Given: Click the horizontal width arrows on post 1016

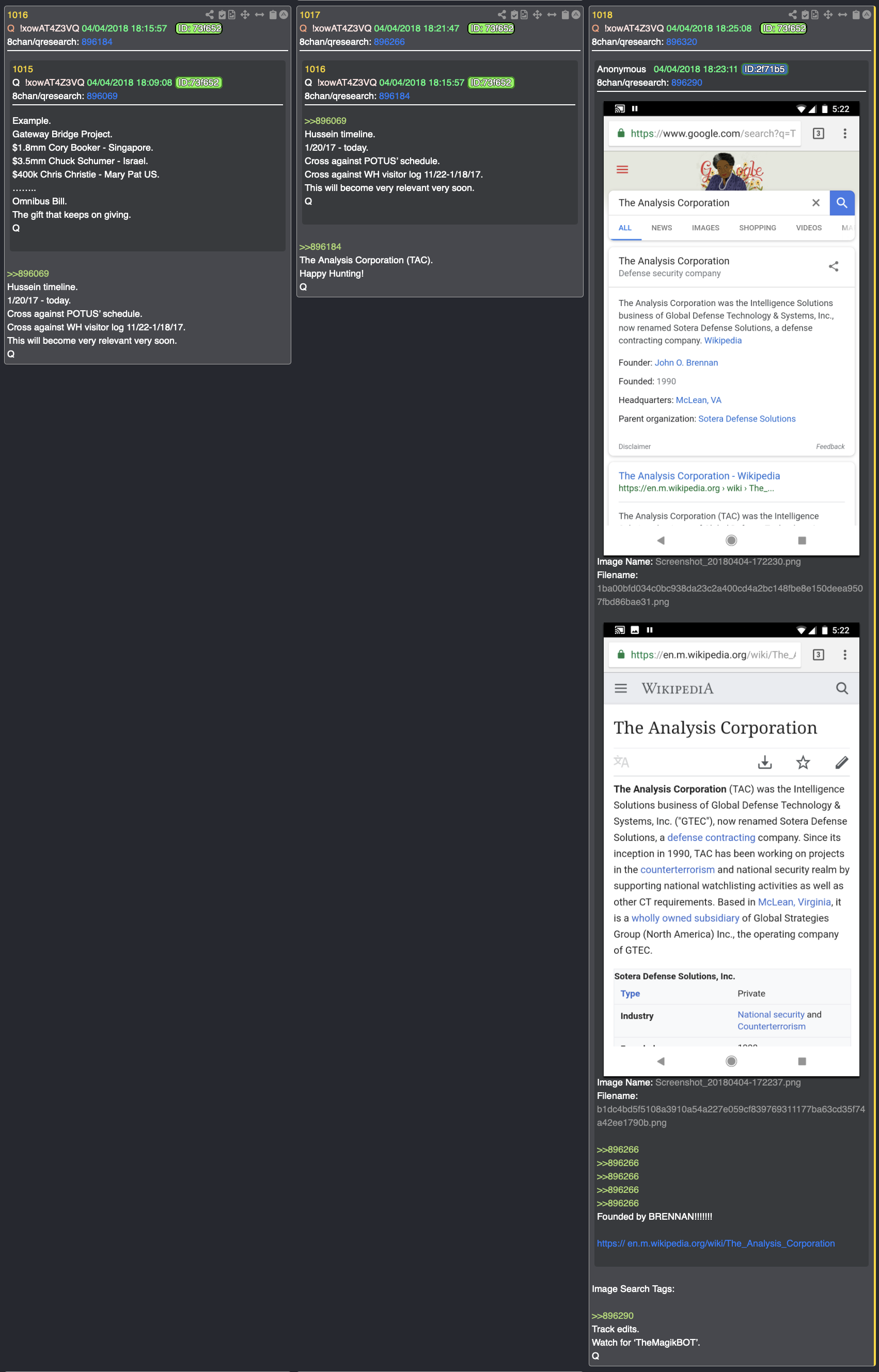Looking at the screenshot, I should pyautogui.click(x=260, y=15).
